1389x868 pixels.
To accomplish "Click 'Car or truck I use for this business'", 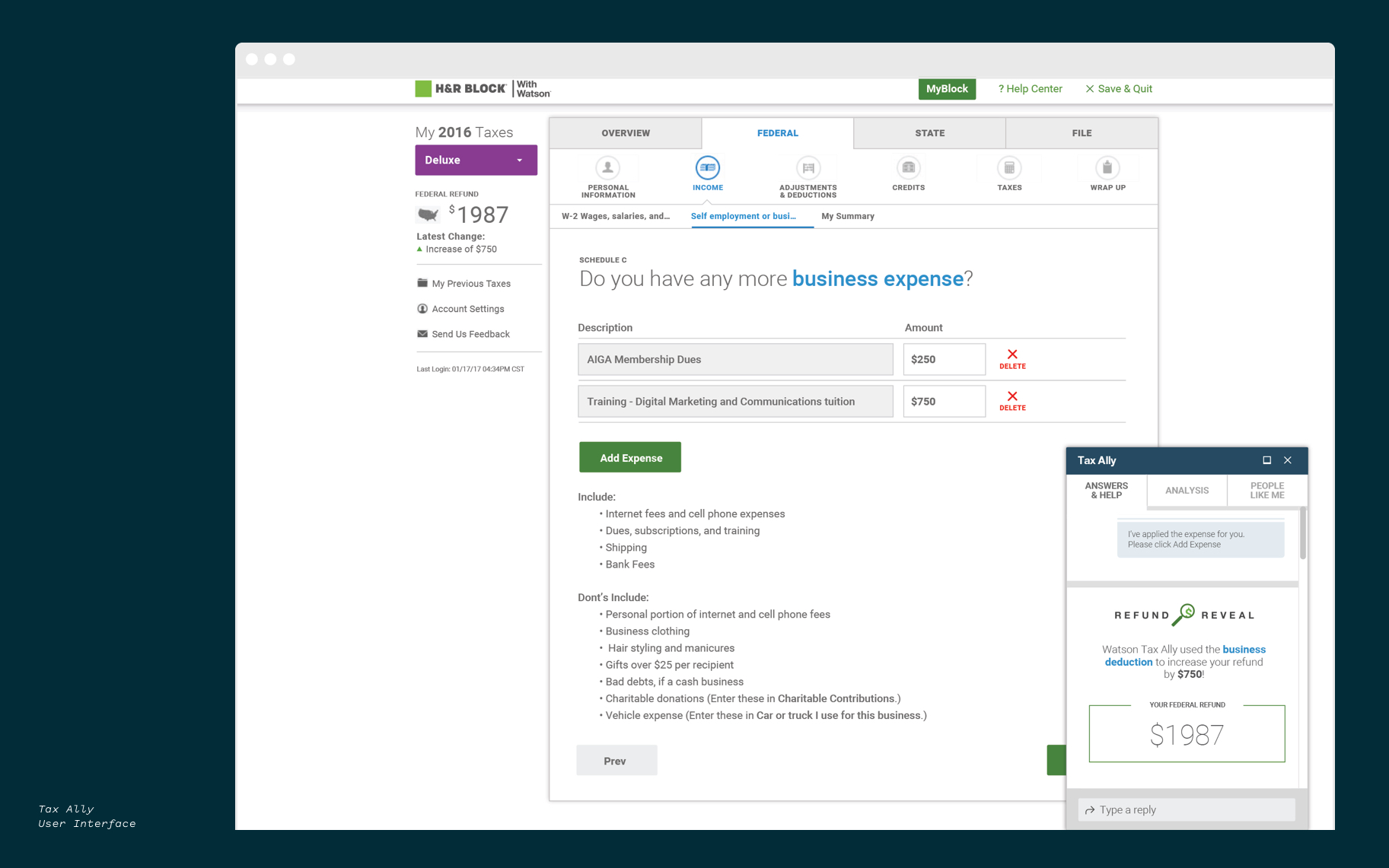I will 839,715.
